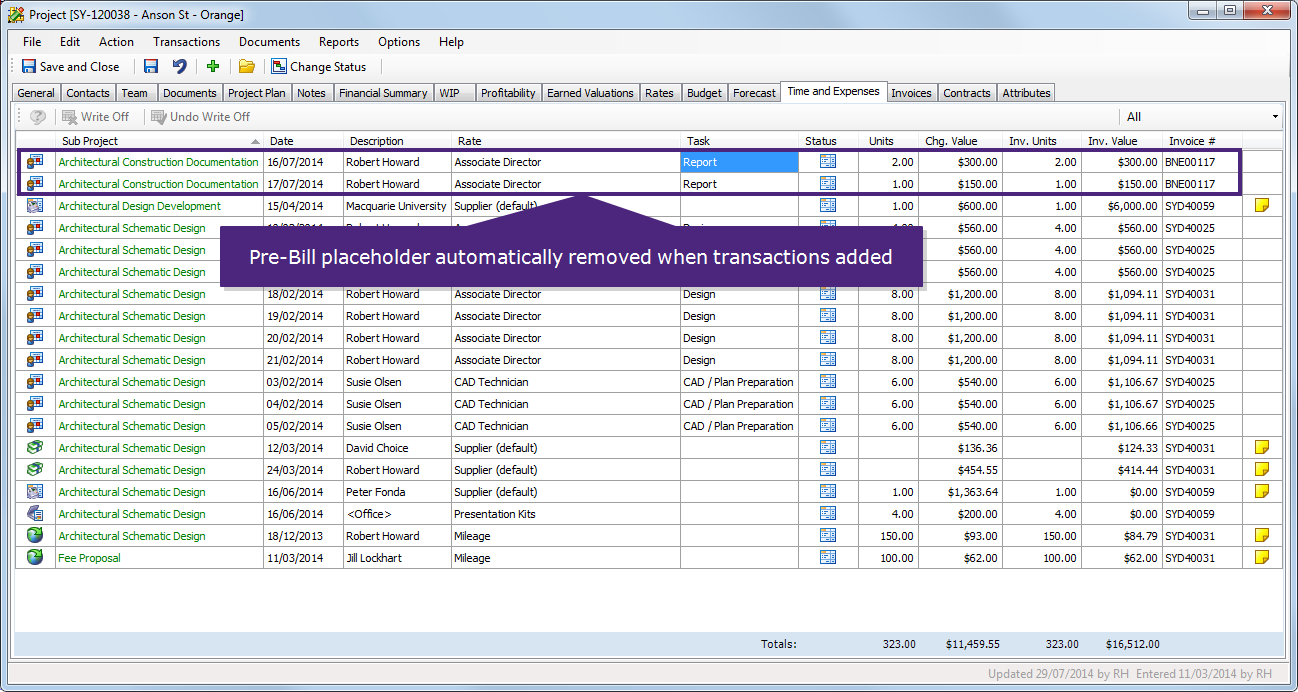
Task: Click the blue floppy disk Save icon
Action: point(151,67)
